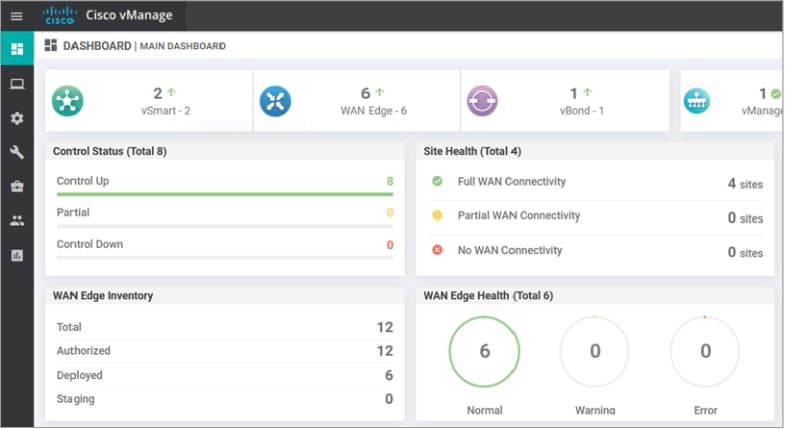Click the Cisco logo
This screenshot has width=785, height=429.
(59, 16)
